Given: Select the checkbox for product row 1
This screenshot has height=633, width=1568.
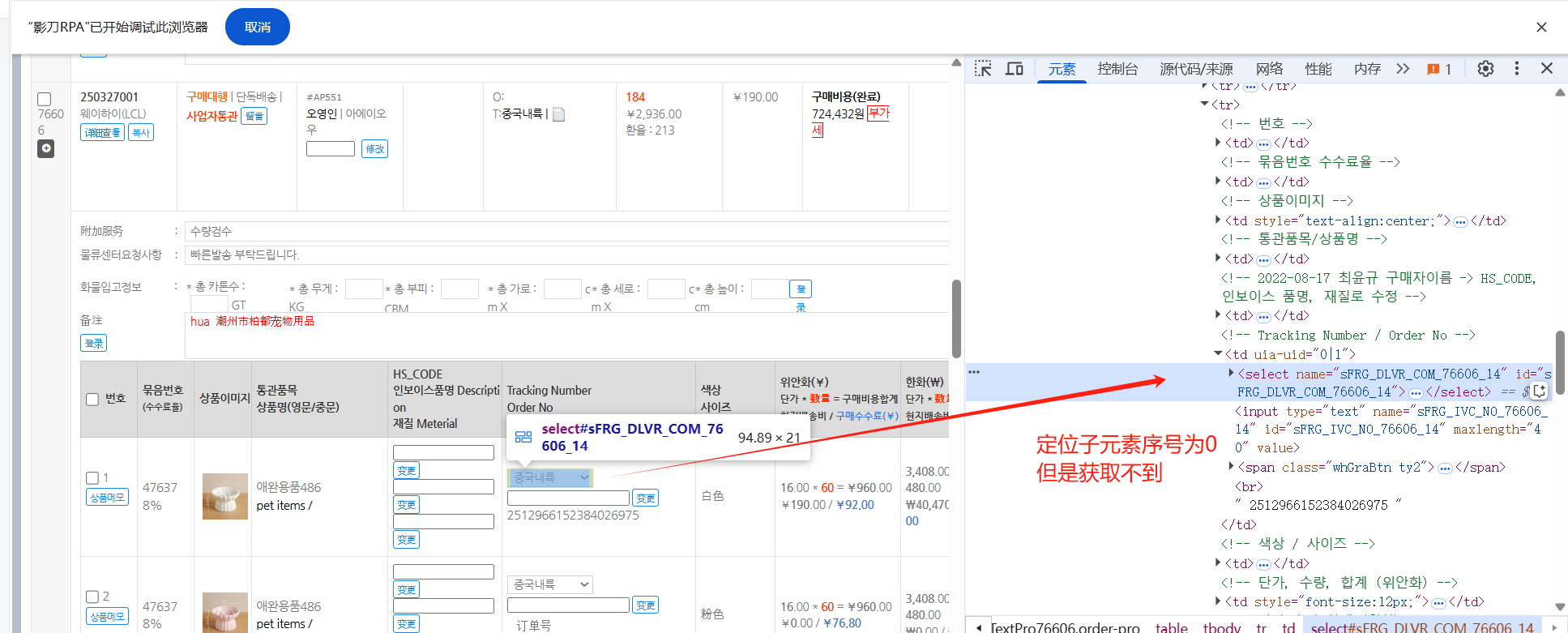Looking at the screenshot, I should coord(92,478).
